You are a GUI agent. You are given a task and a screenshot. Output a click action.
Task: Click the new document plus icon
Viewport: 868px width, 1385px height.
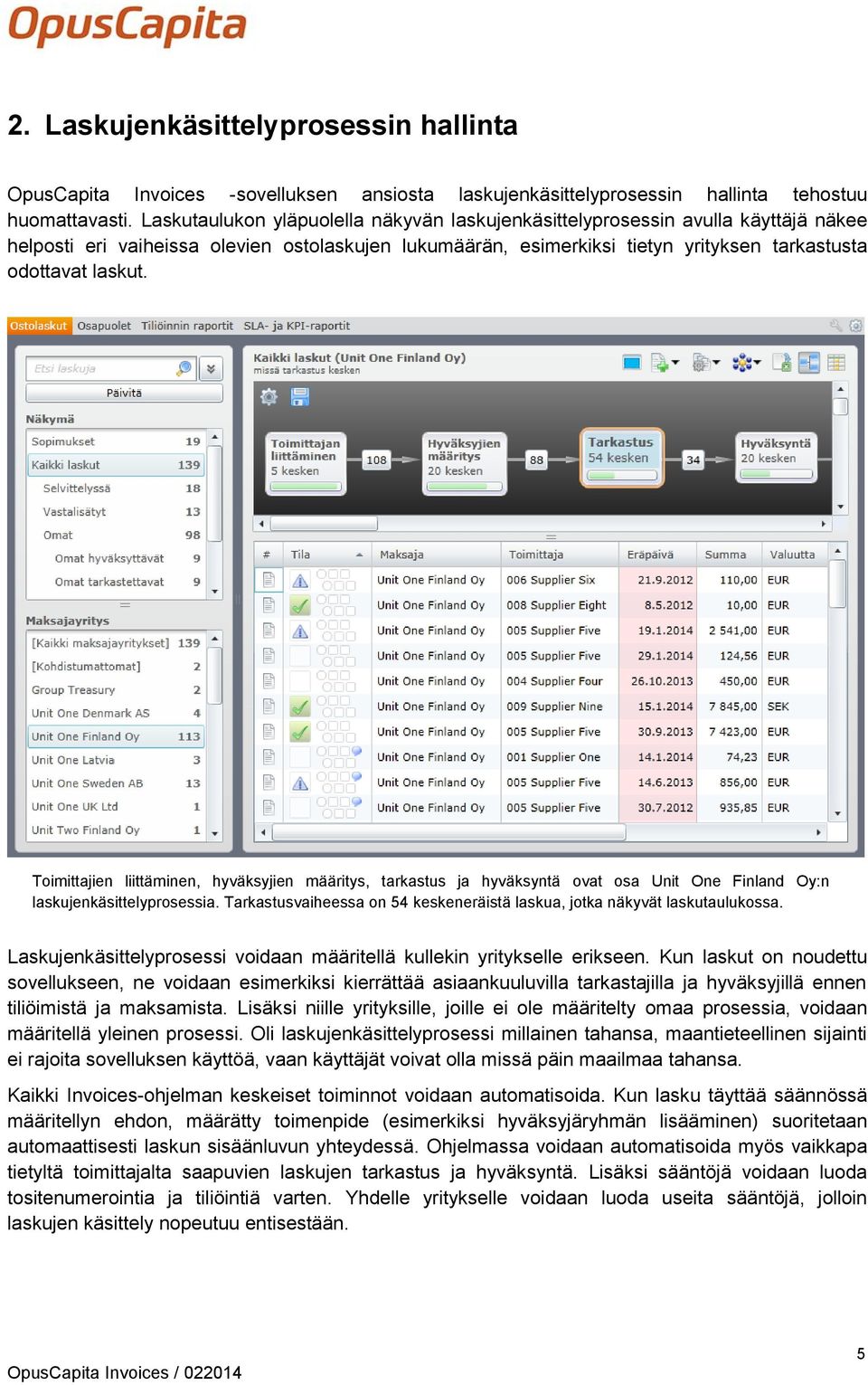659,363
